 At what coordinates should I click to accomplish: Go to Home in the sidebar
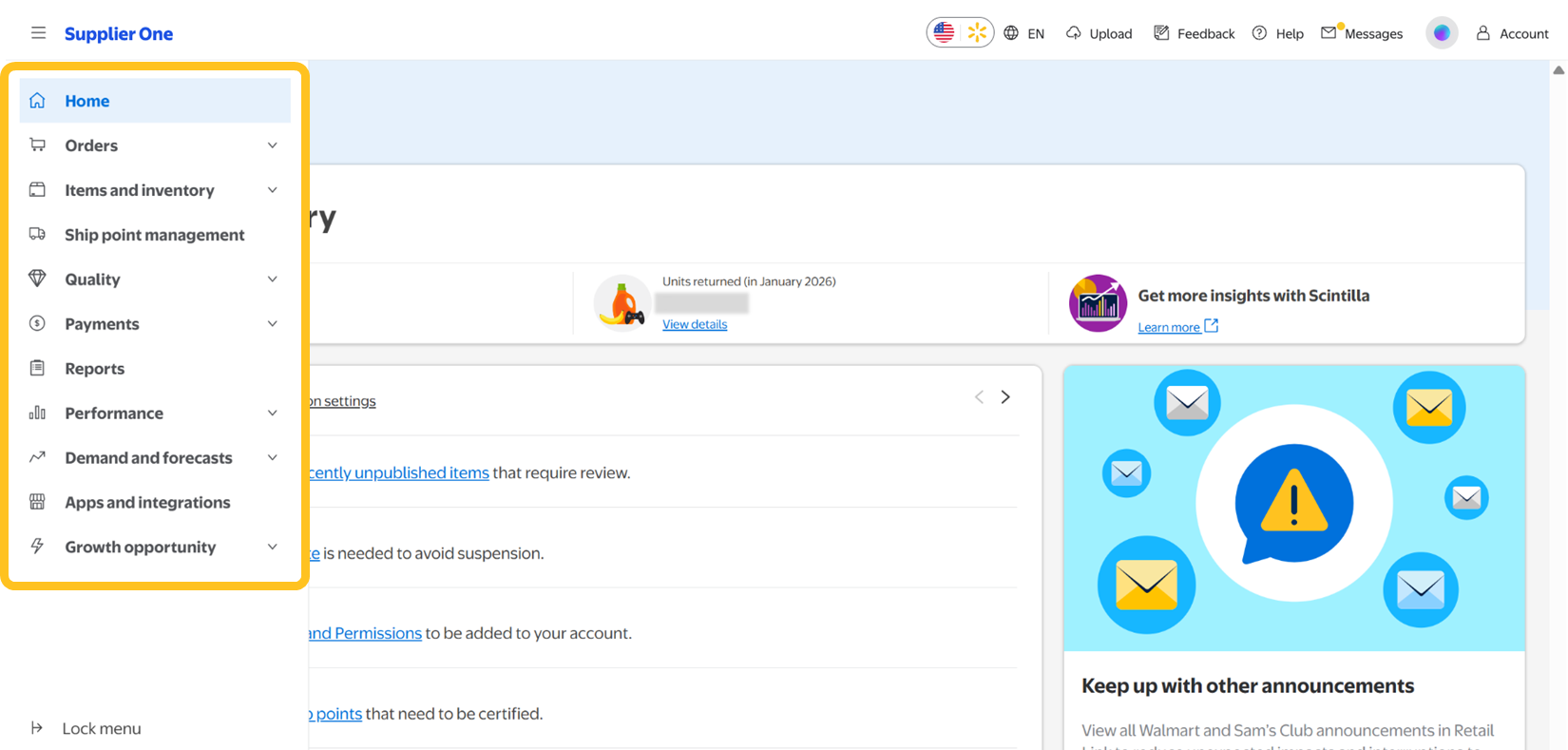pyautogui.click(x=155, y=101)
